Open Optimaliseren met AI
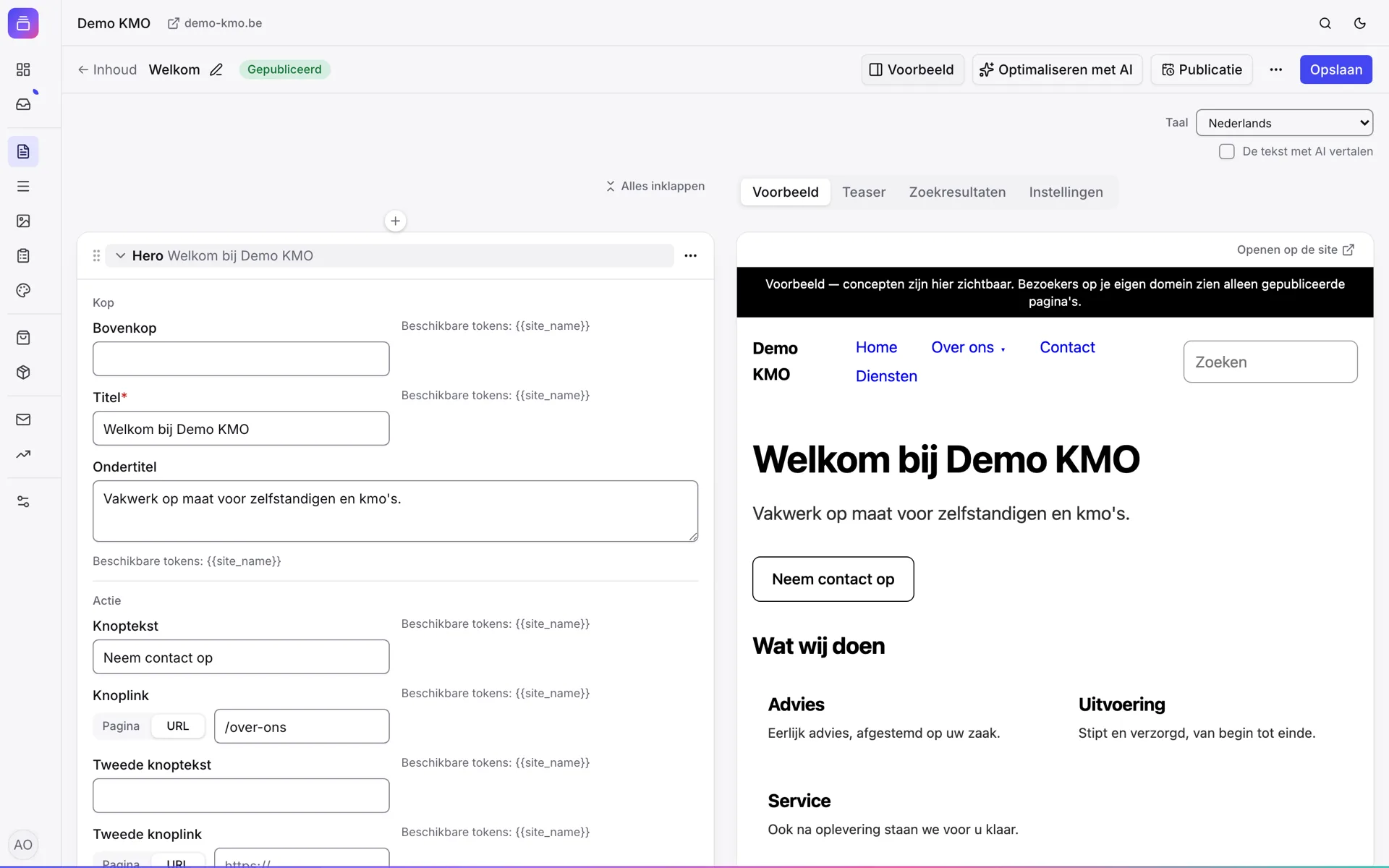The width and height of the screenshot is (1389, 868). click(1056, 69)
